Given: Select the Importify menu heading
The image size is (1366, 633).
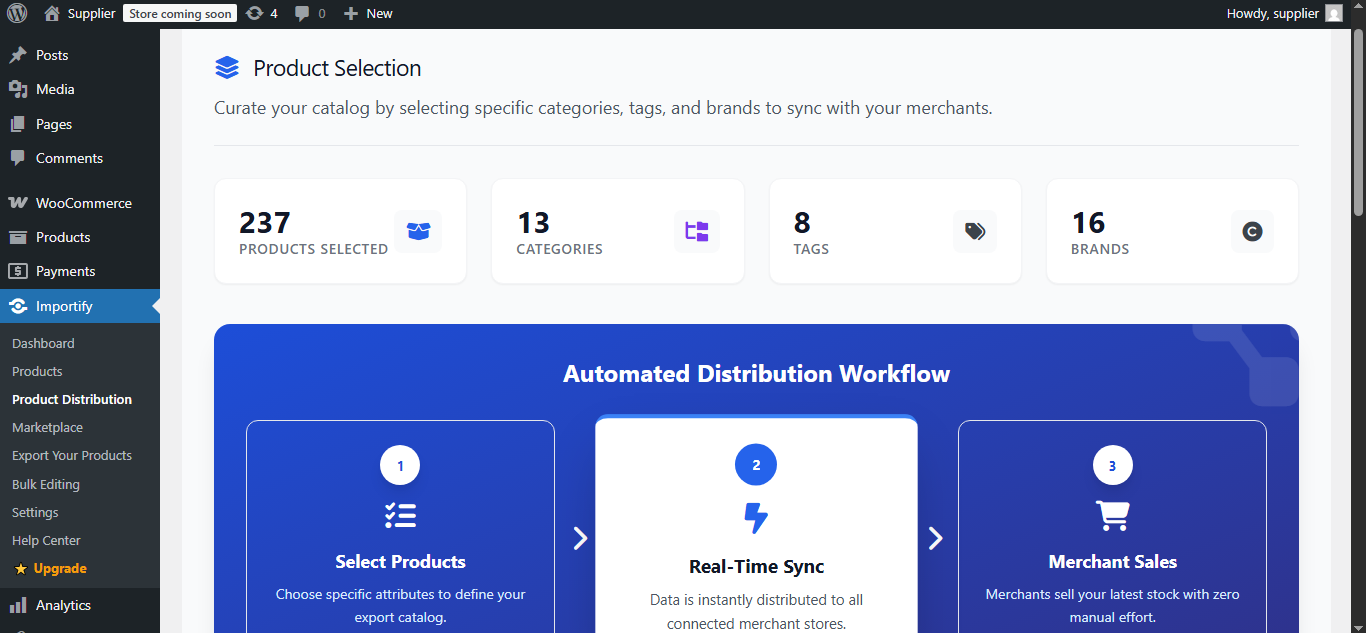Looking at the screenshot, I should pyautogui.click(x=80, y=306).
